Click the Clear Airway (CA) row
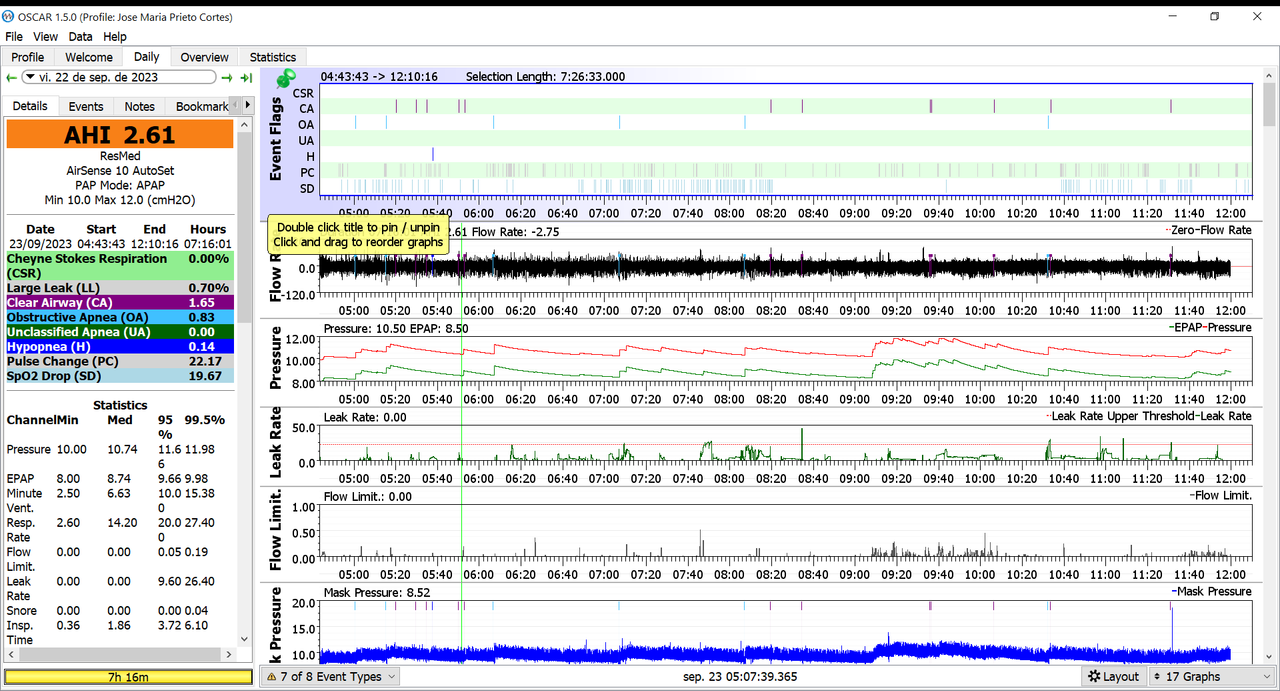Viewport: 1280px width, 691px height. (x=120, y=302)
